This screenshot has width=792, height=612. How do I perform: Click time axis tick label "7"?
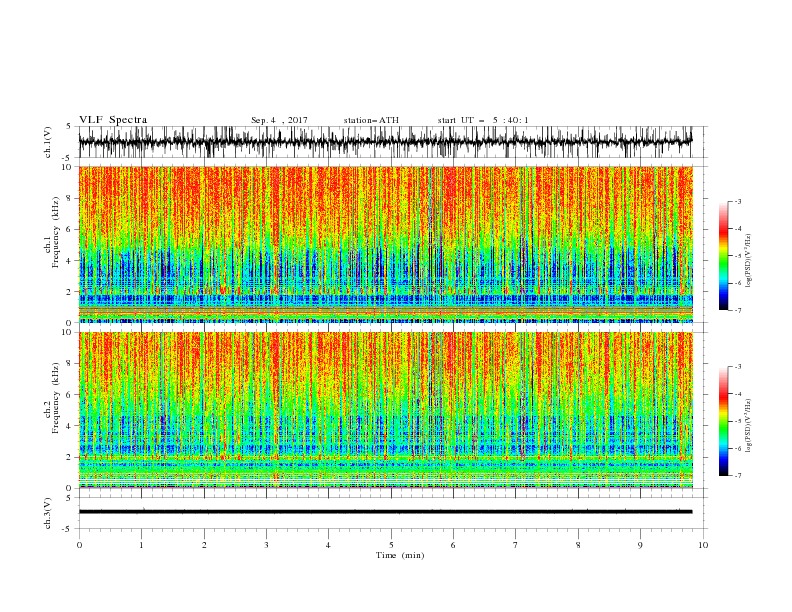click(516, 545)
